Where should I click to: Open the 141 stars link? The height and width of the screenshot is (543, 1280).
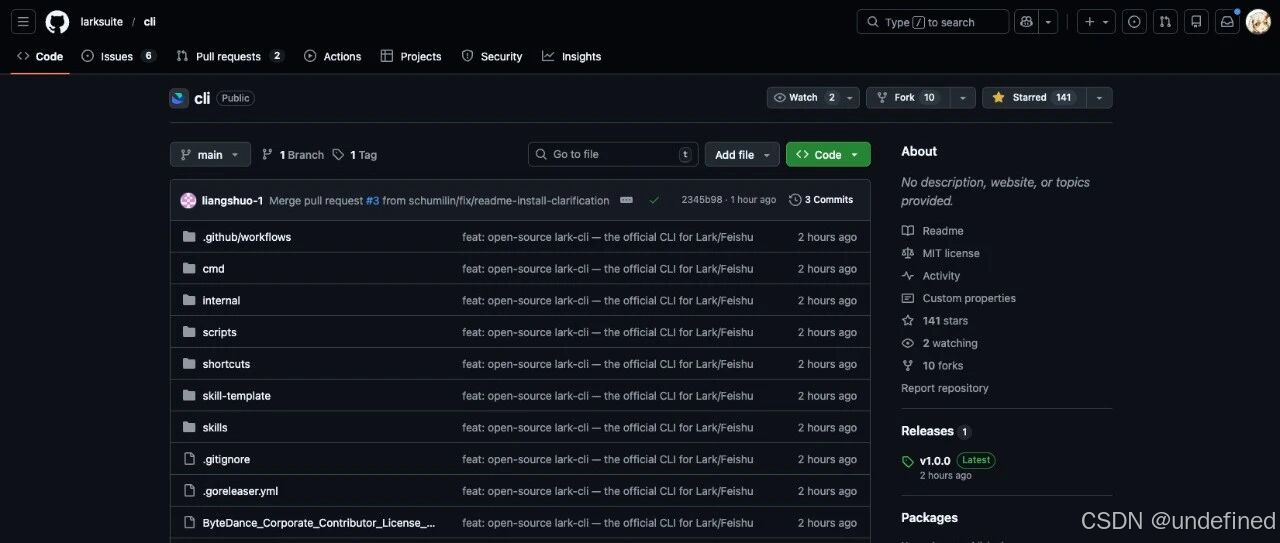935,321
